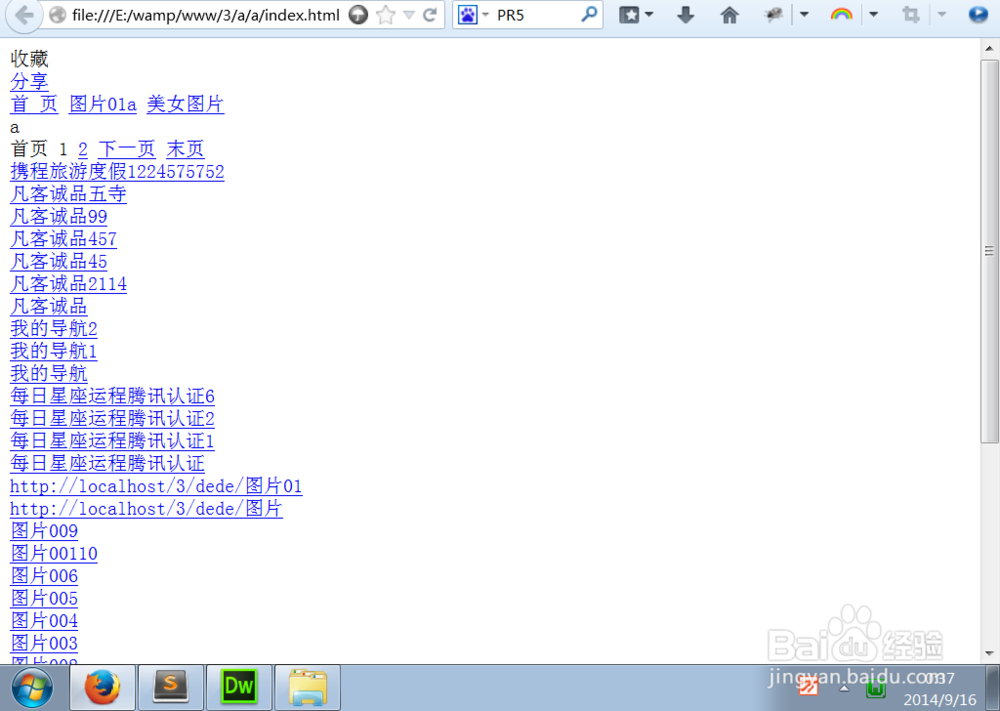The height and width of the screenshot is (711, 1000).
Task: Click the green tray icon in system tray
Action: [x=876, y=689]
